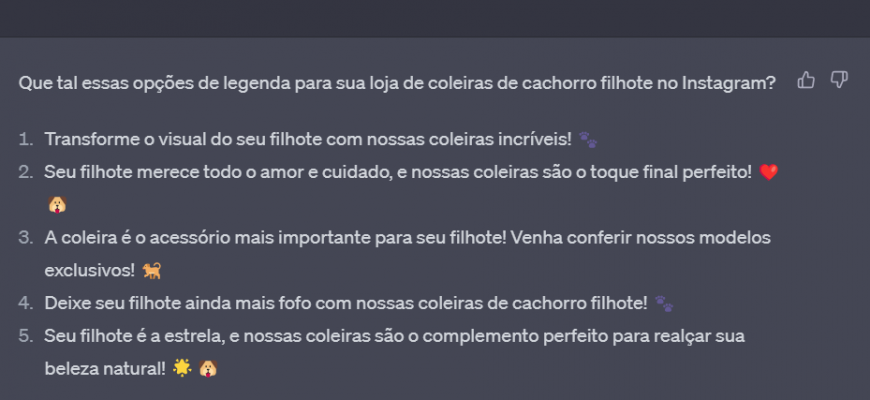Click caption 3 text 'A coleira é o acessório'
The image size is (870, 400).
coord(137,238)
